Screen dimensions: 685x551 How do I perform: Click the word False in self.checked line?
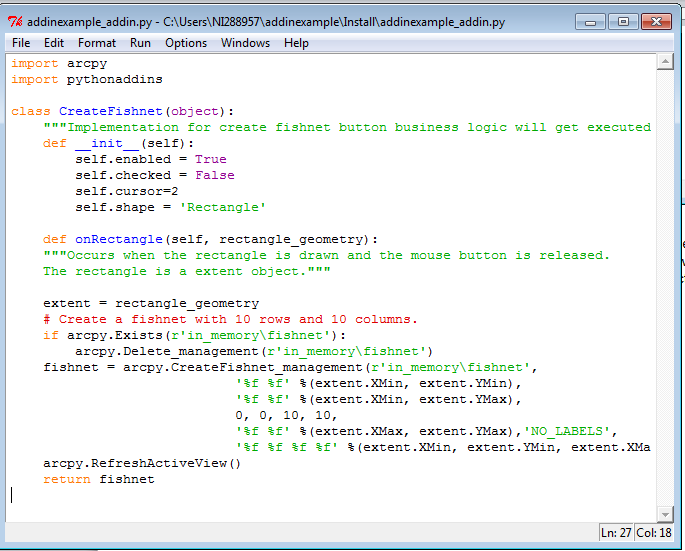pyautogui.click(x=214, y=175)
